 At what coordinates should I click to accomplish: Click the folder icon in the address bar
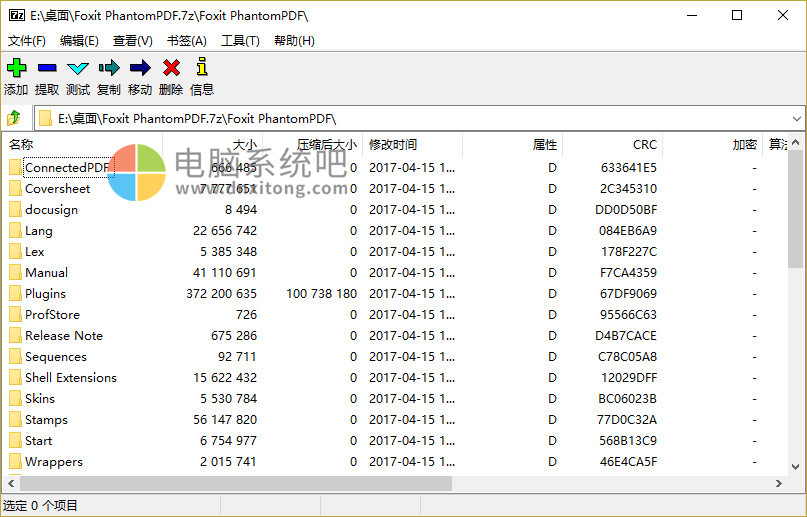click(46, 118)
